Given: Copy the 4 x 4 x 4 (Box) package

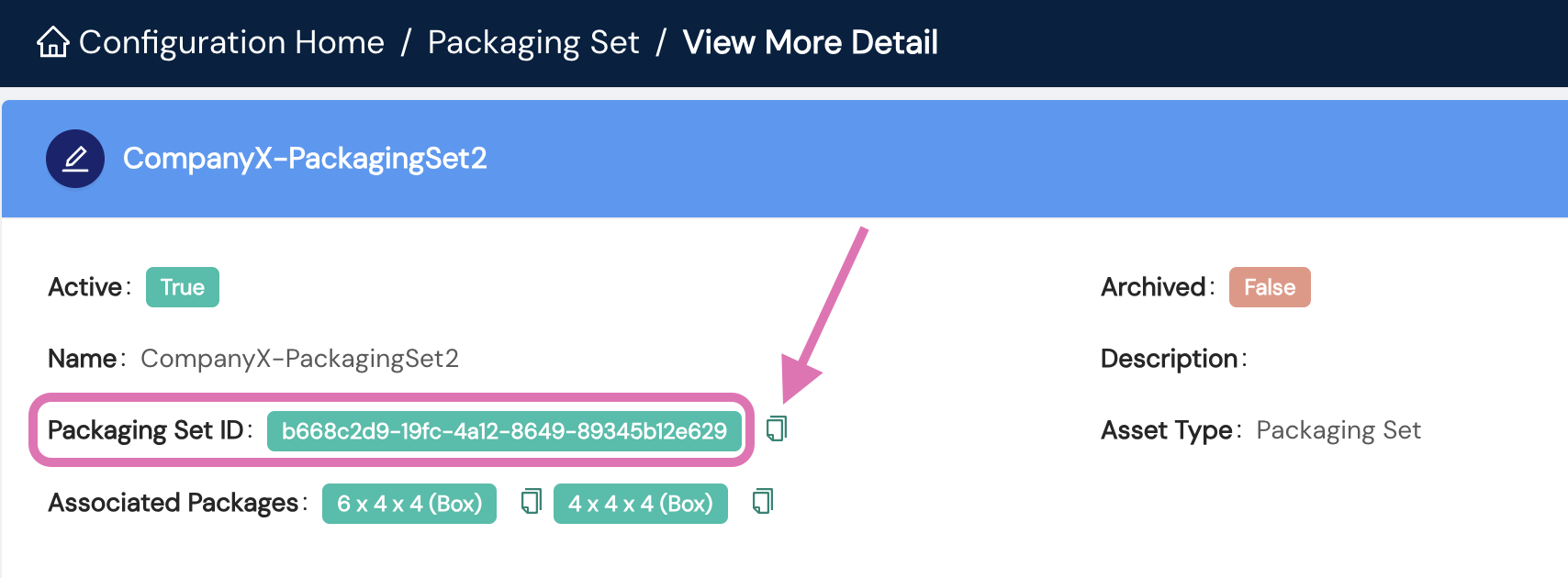Looking at the screenshot, I should (x=762, y=501).
